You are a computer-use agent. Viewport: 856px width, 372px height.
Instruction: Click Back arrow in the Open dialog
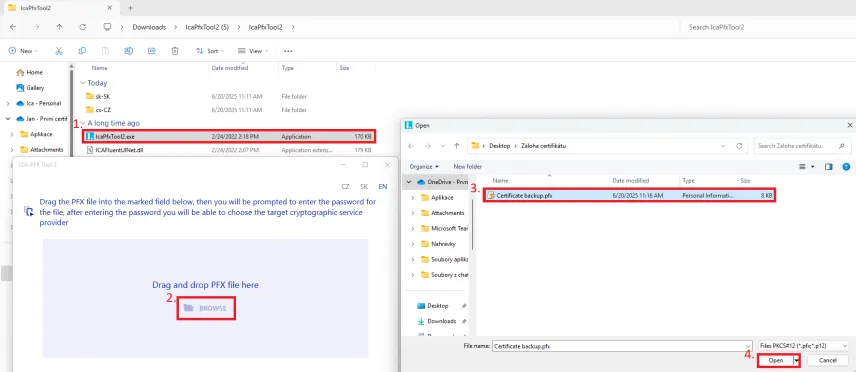point(411,146)
